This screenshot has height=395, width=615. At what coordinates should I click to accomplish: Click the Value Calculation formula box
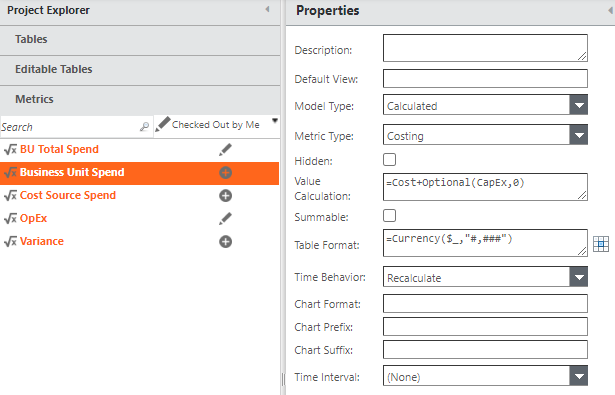click(x=485, y=187)
